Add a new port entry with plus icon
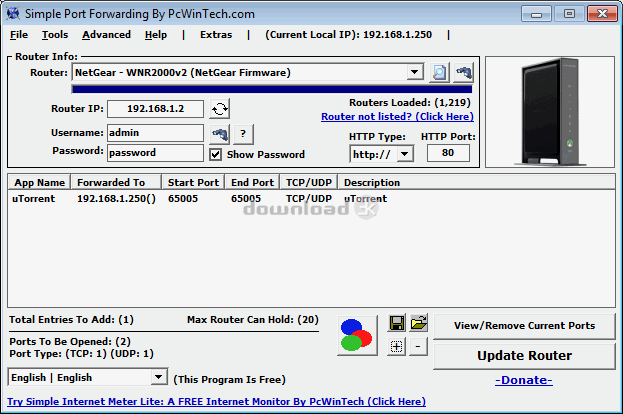623x414 pixels. (397, 346)
